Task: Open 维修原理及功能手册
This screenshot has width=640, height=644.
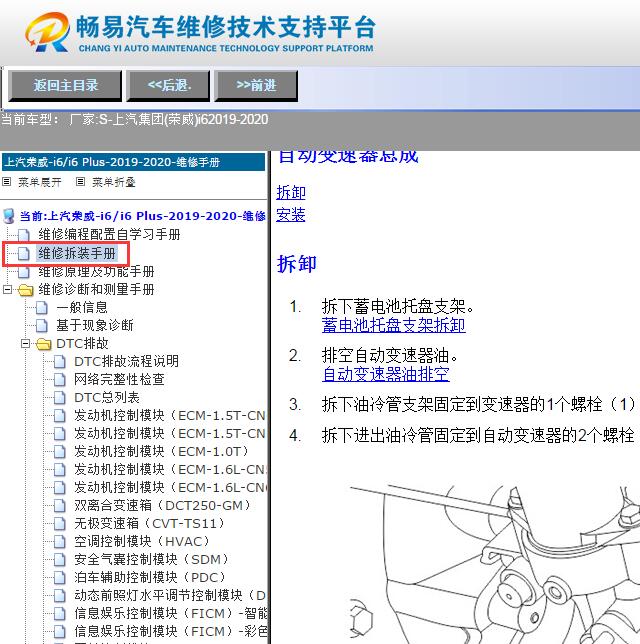Action: 96,271
